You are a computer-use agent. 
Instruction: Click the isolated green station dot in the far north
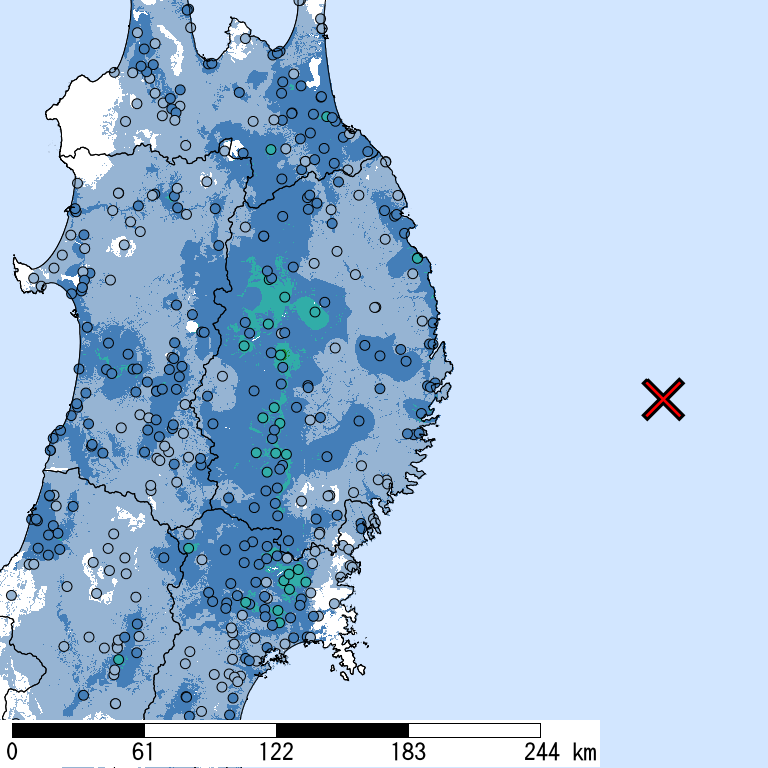point(270,149)
